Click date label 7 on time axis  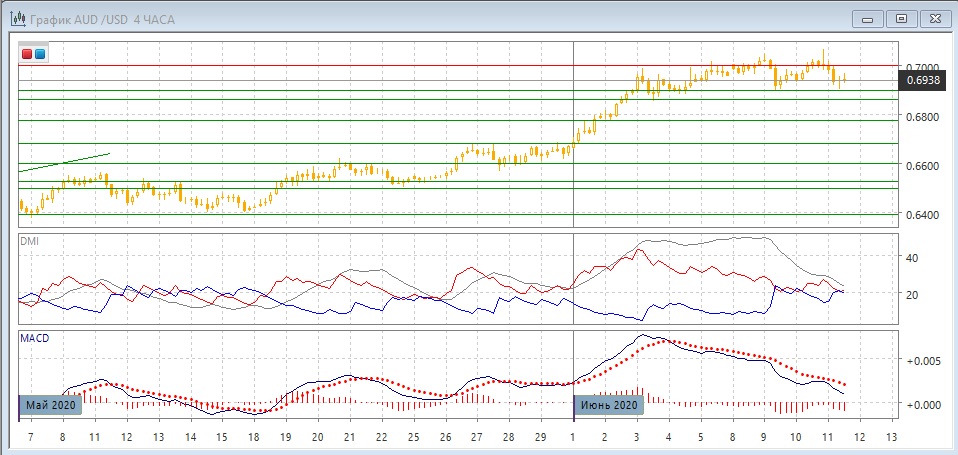coord(31,438)
